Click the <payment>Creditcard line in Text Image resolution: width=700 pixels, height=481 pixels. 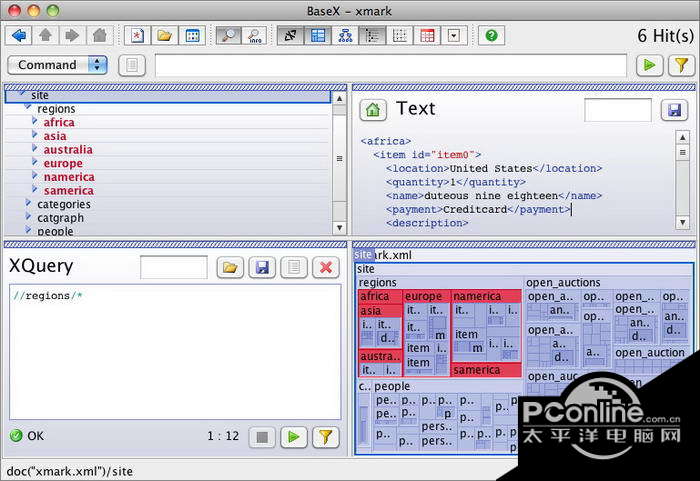478,209
